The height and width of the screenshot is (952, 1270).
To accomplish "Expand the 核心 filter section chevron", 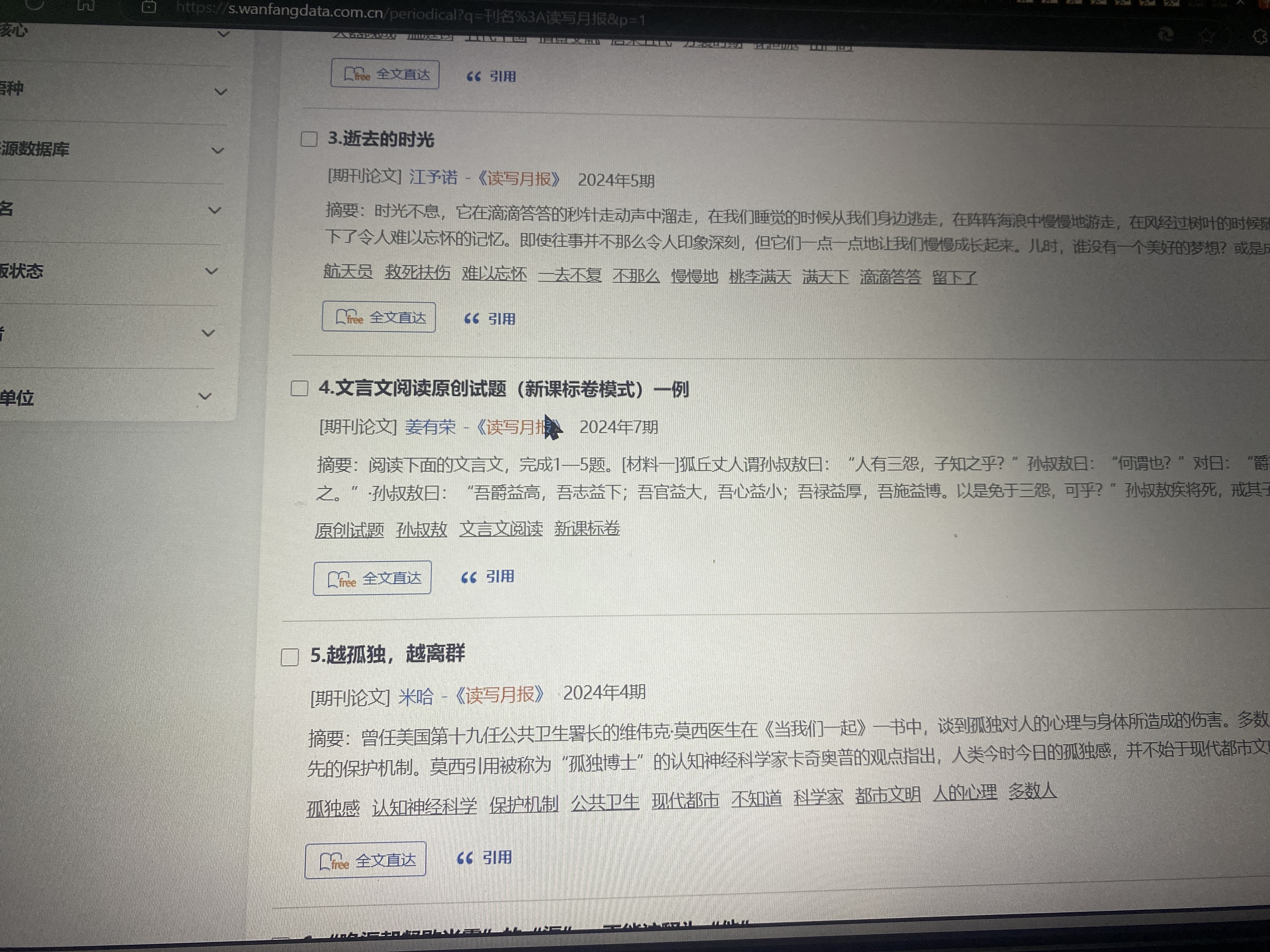I will (x=224, y=34).
